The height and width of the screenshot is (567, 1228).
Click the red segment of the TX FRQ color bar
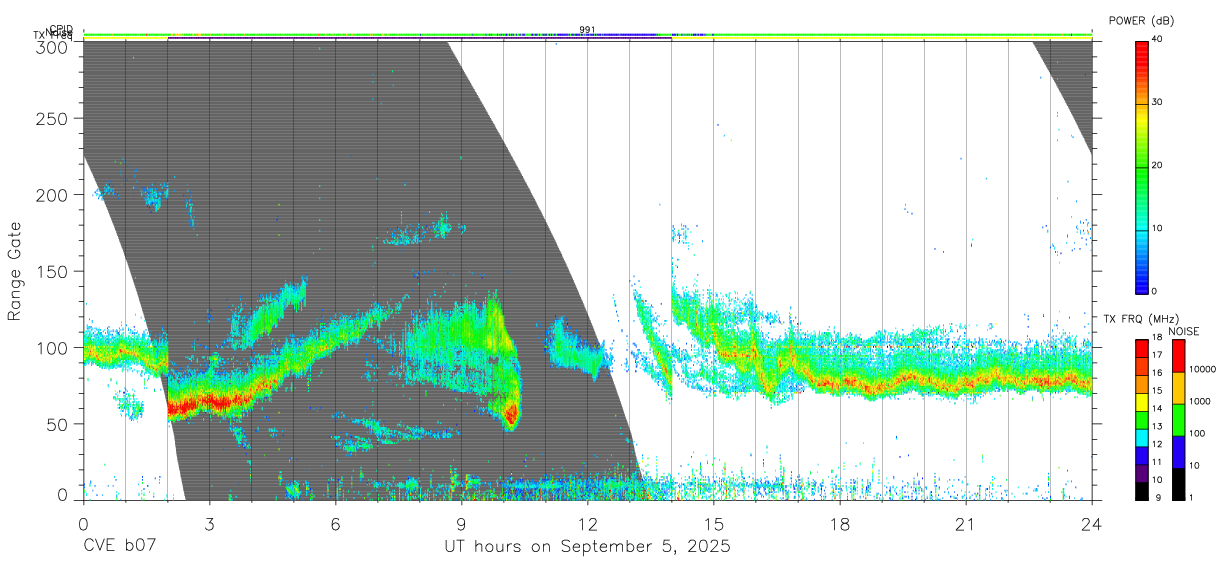point(1141,348)
